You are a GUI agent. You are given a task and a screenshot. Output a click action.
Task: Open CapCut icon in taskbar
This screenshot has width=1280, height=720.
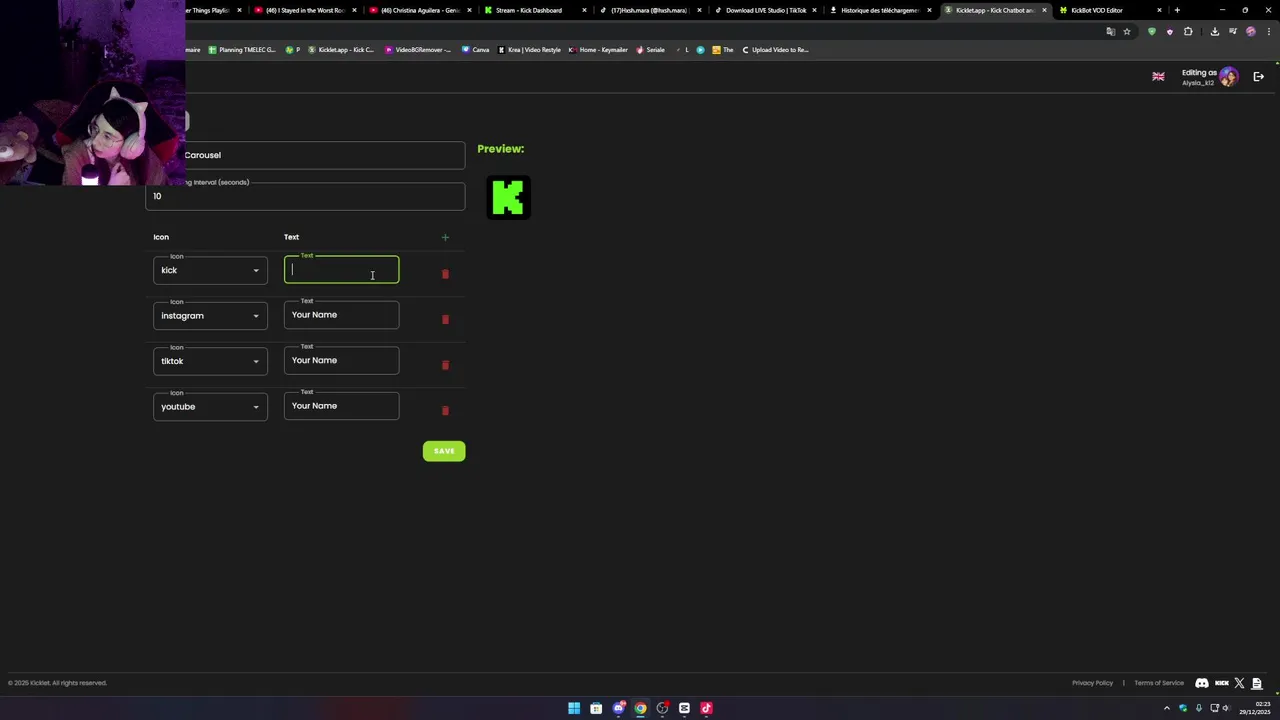click(684, 708)
